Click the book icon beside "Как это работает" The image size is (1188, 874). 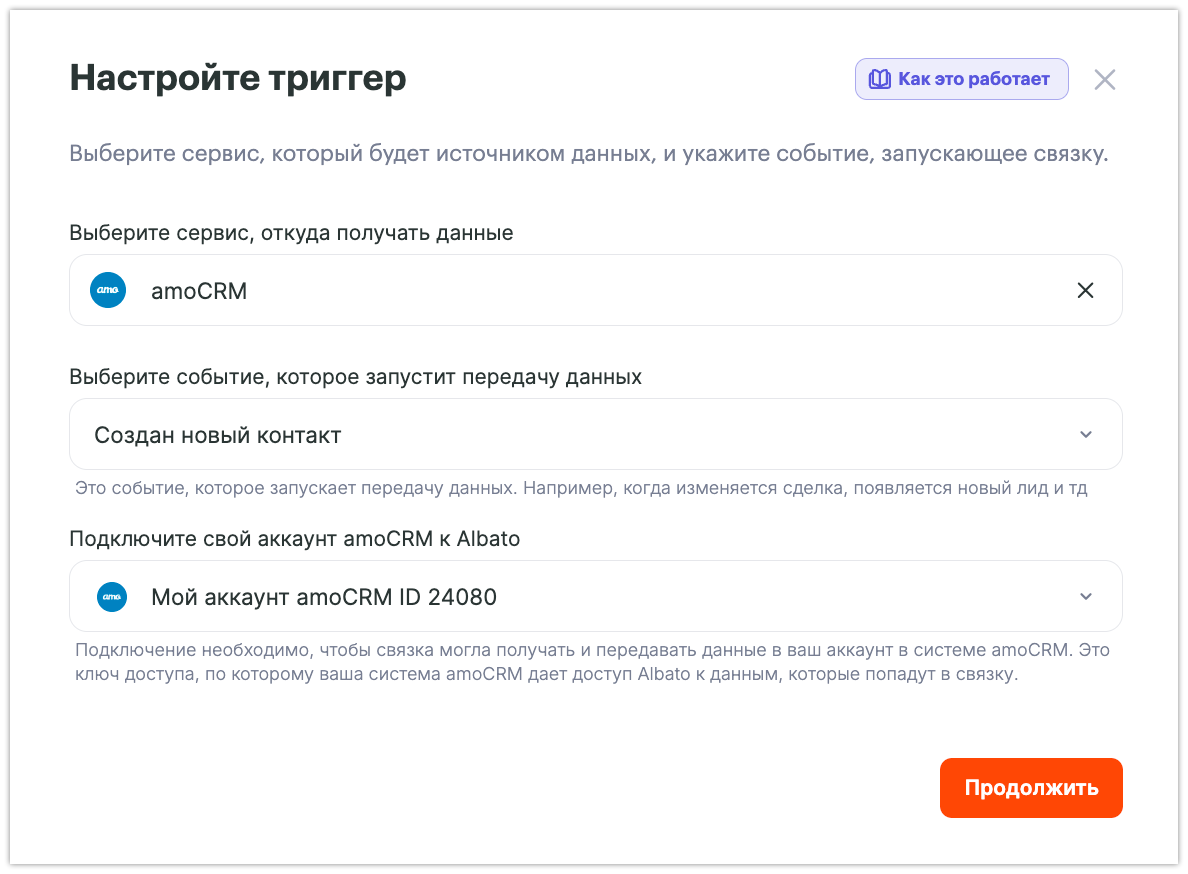click(880, 80)
